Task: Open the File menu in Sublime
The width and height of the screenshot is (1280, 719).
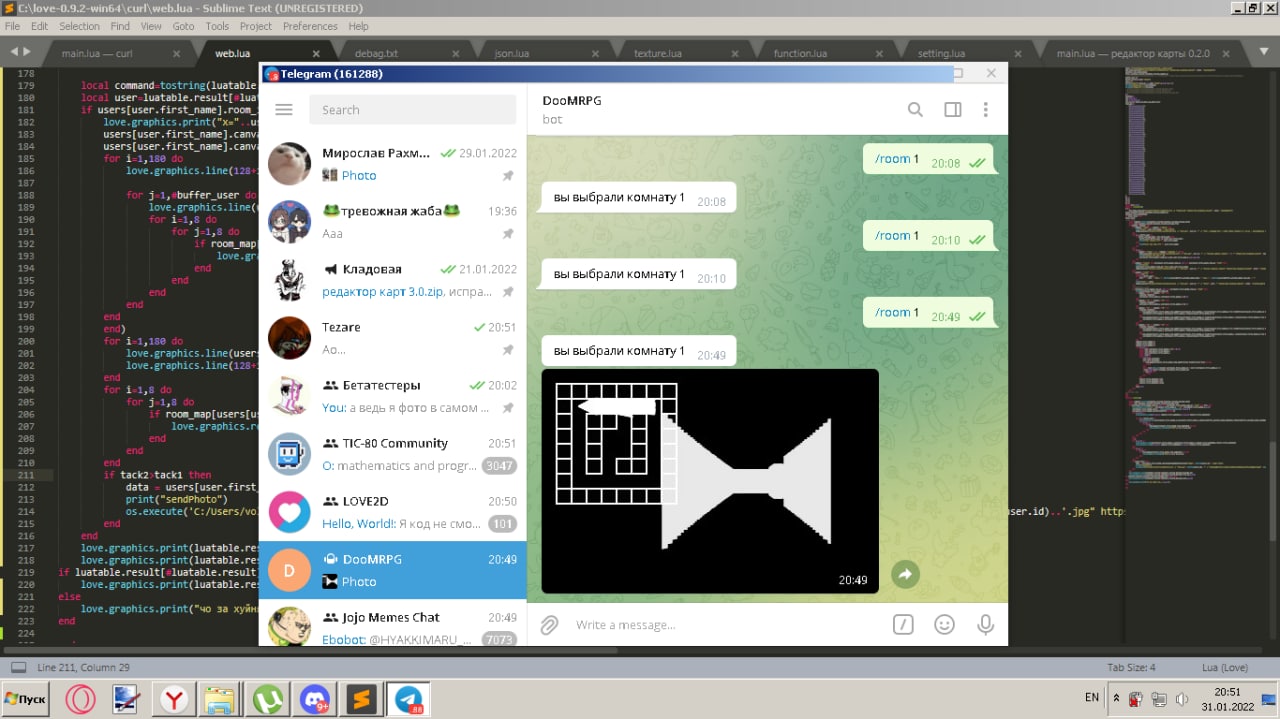Action: pyautogui.click(x=12, y=26)
